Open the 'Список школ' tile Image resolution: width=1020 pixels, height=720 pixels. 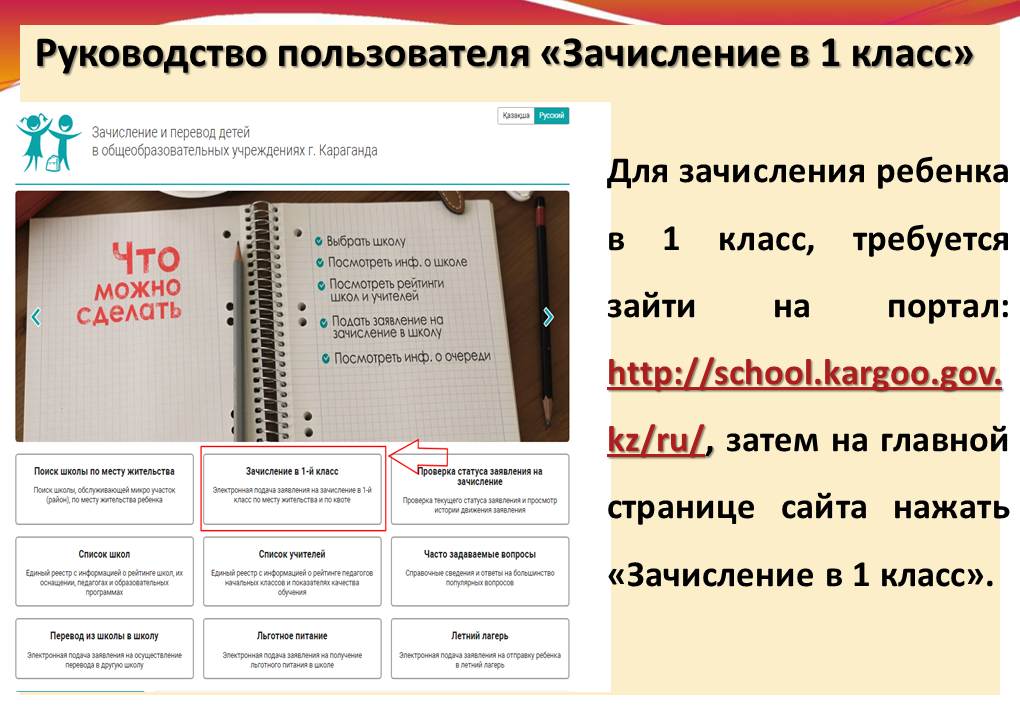[104, 571]
